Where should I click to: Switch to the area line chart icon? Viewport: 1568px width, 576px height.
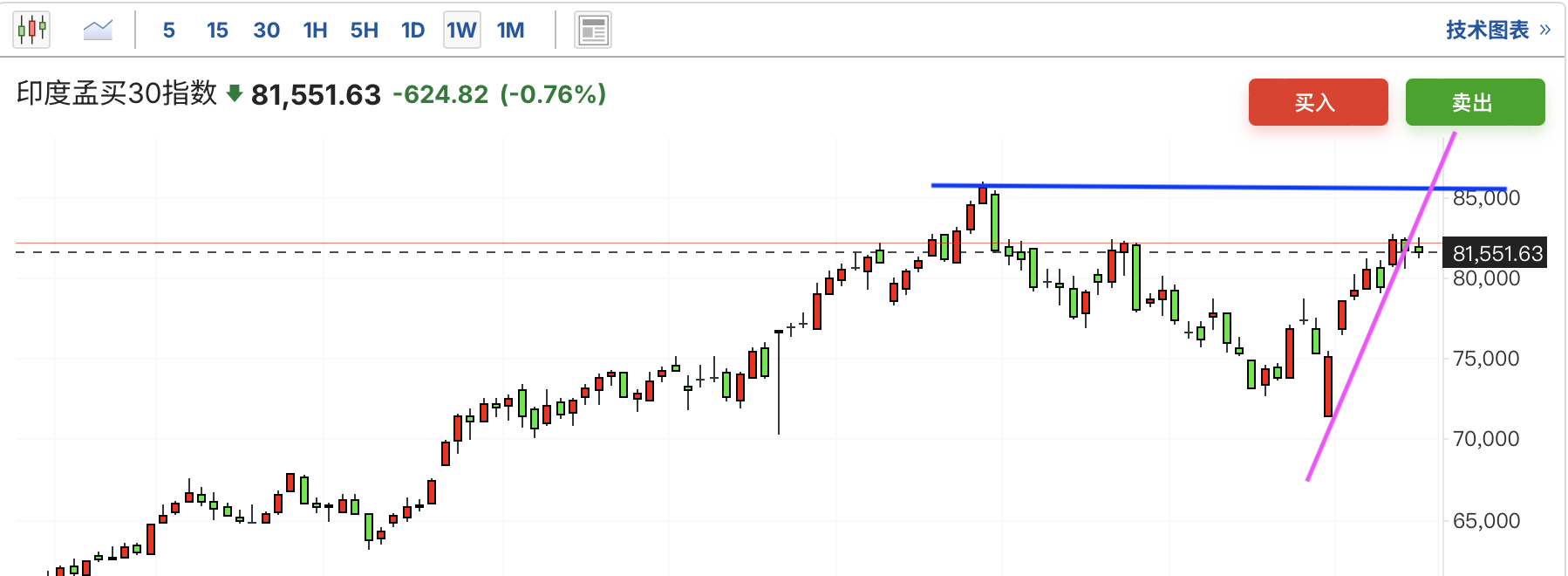(98, 31)
